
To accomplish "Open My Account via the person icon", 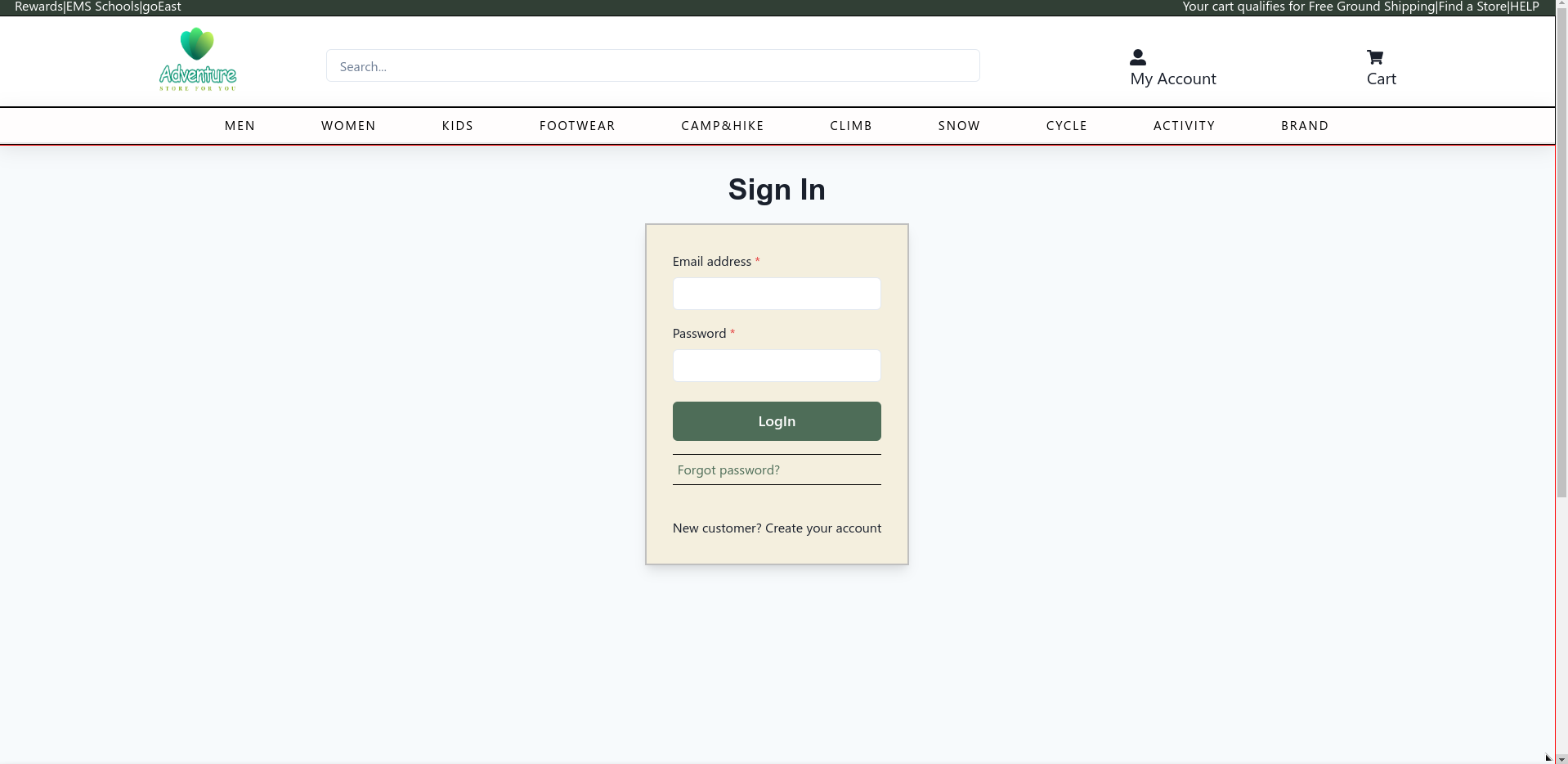I will coord(1137,57).
